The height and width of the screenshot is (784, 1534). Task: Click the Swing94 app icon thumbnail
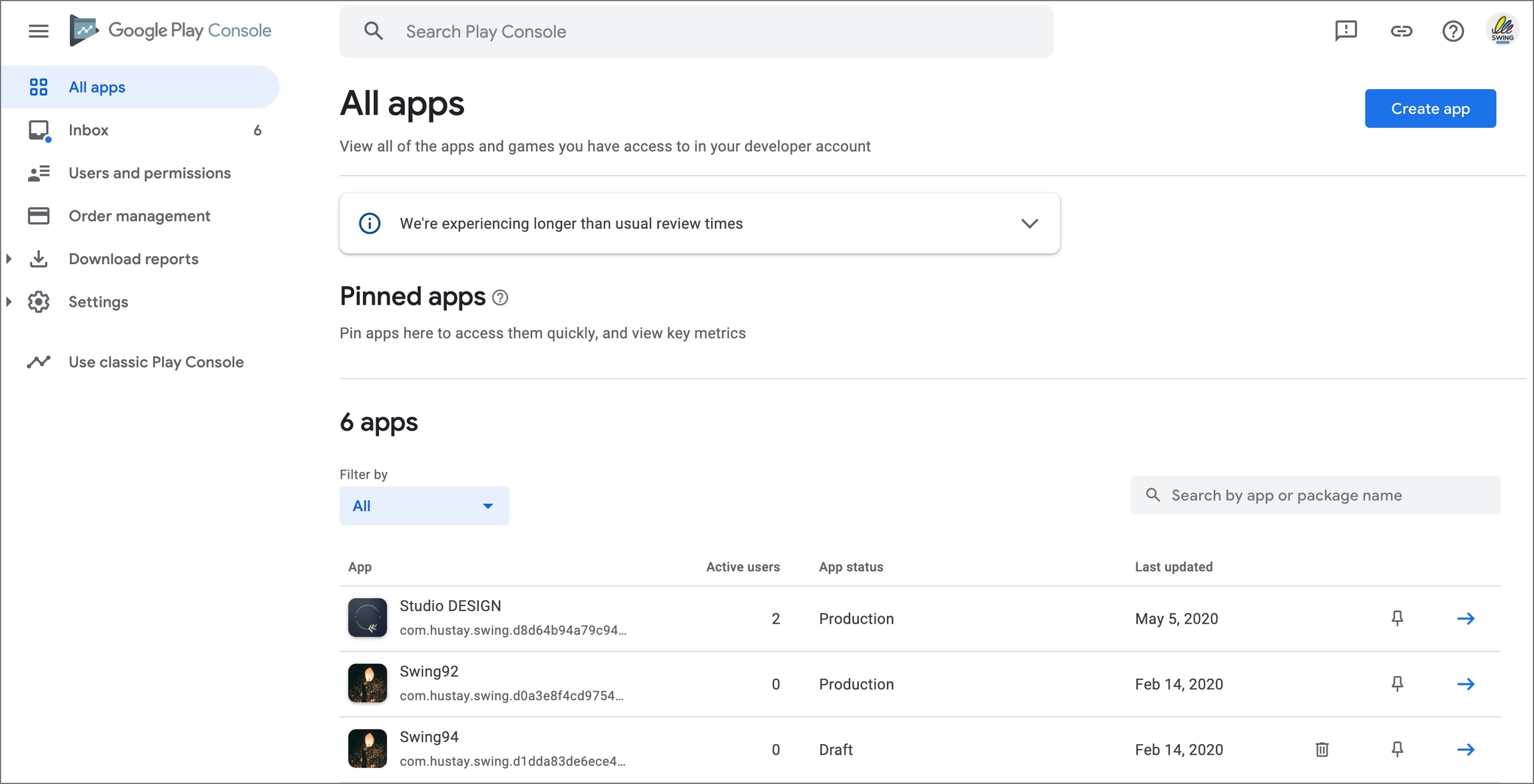pyautogui.click(x=368, y=749)
